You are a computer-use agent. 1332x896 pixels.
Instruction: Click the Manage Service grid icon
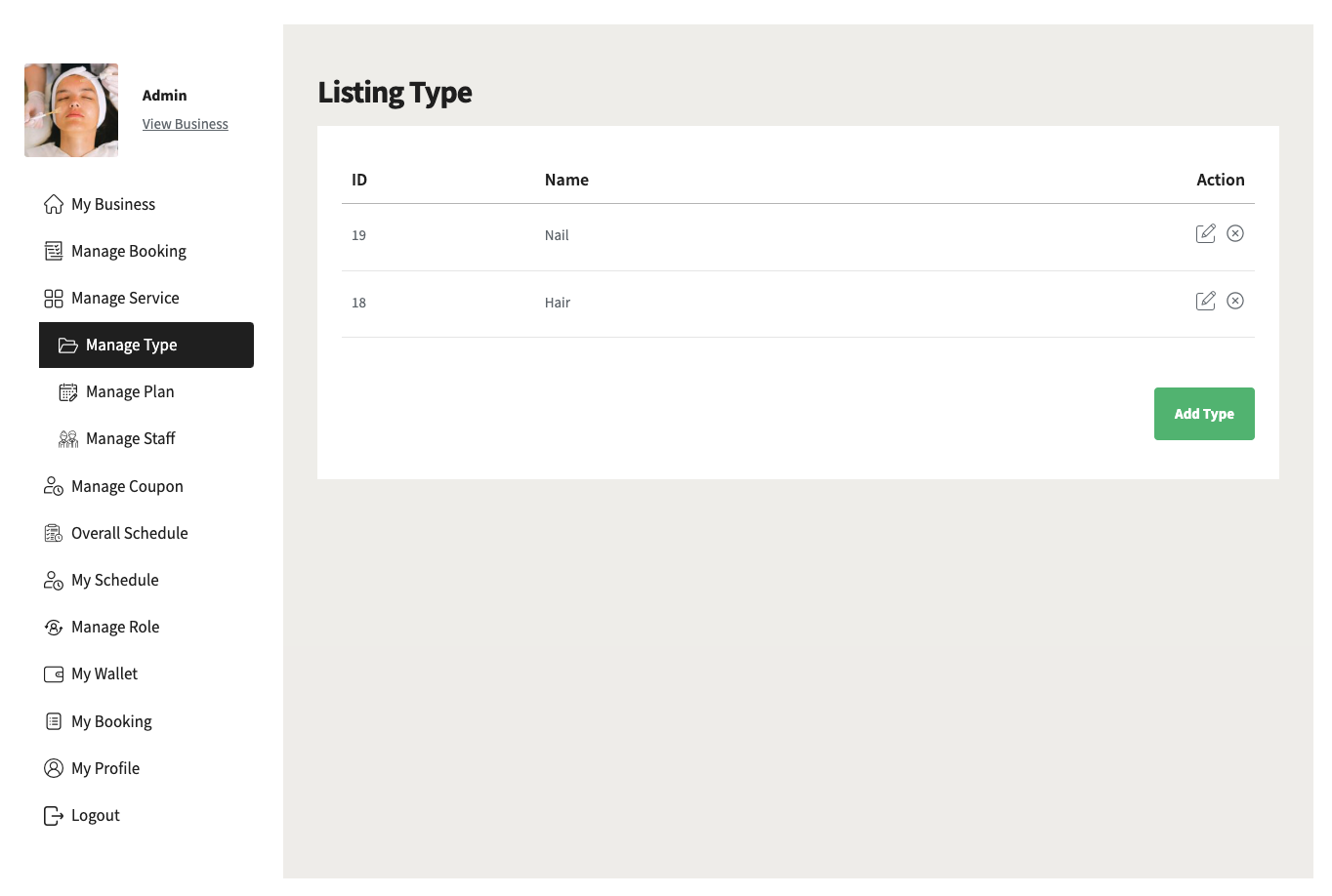point(54,299)
